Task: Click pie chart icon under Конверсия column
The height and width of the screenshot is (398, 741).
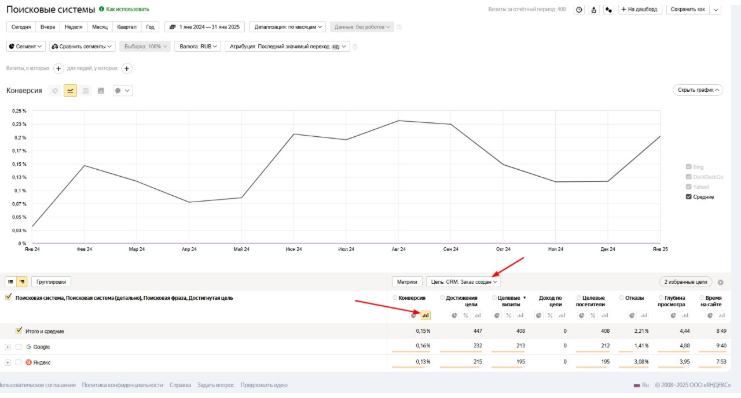Action: (x=414, y=315)
